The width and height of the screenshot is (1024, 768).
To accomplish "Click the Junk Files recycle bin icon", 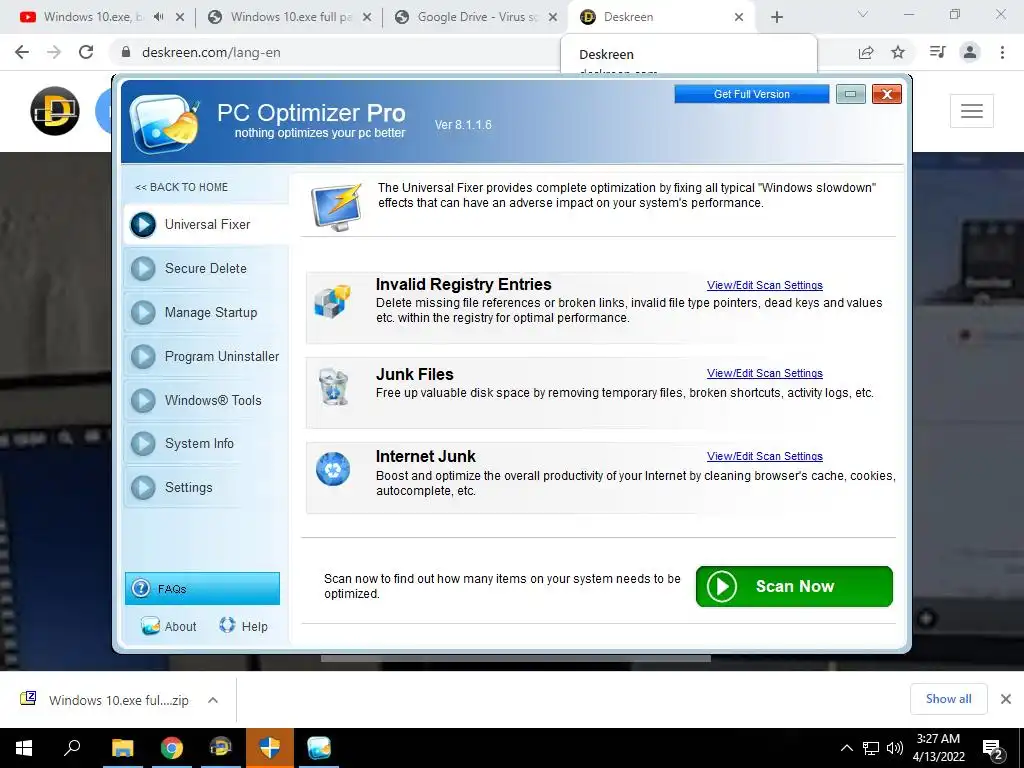I will point(333,387).
